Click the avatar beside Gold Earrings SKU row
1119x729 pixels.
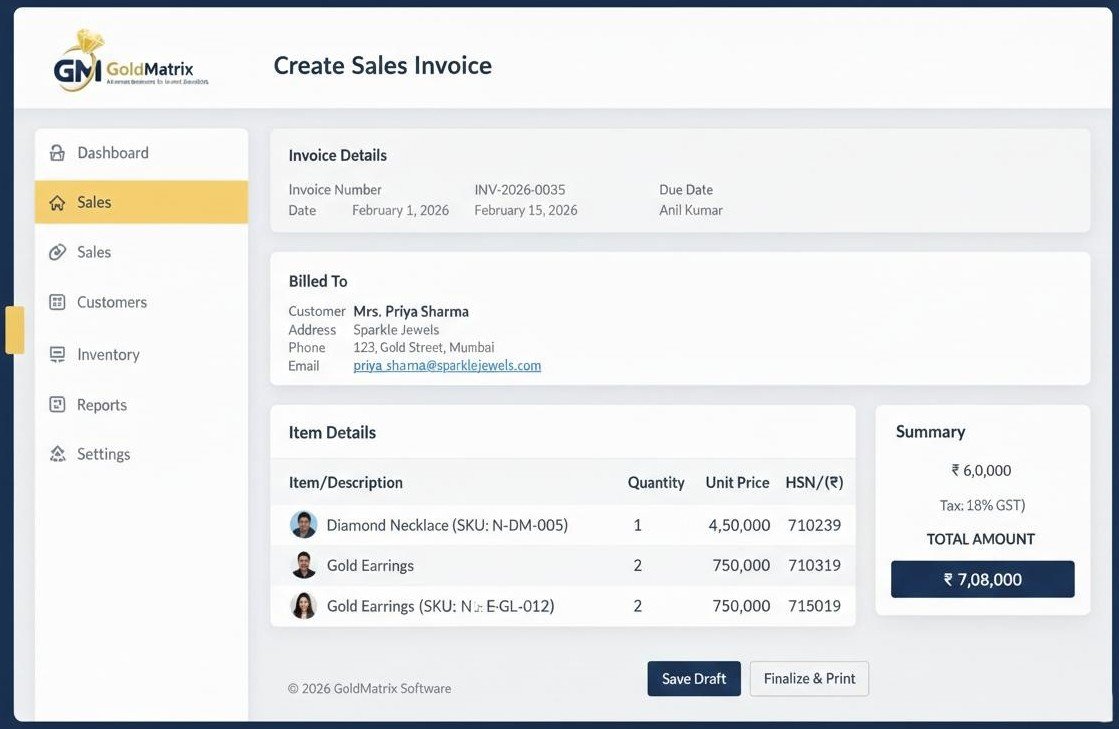(x=304, y=606)
